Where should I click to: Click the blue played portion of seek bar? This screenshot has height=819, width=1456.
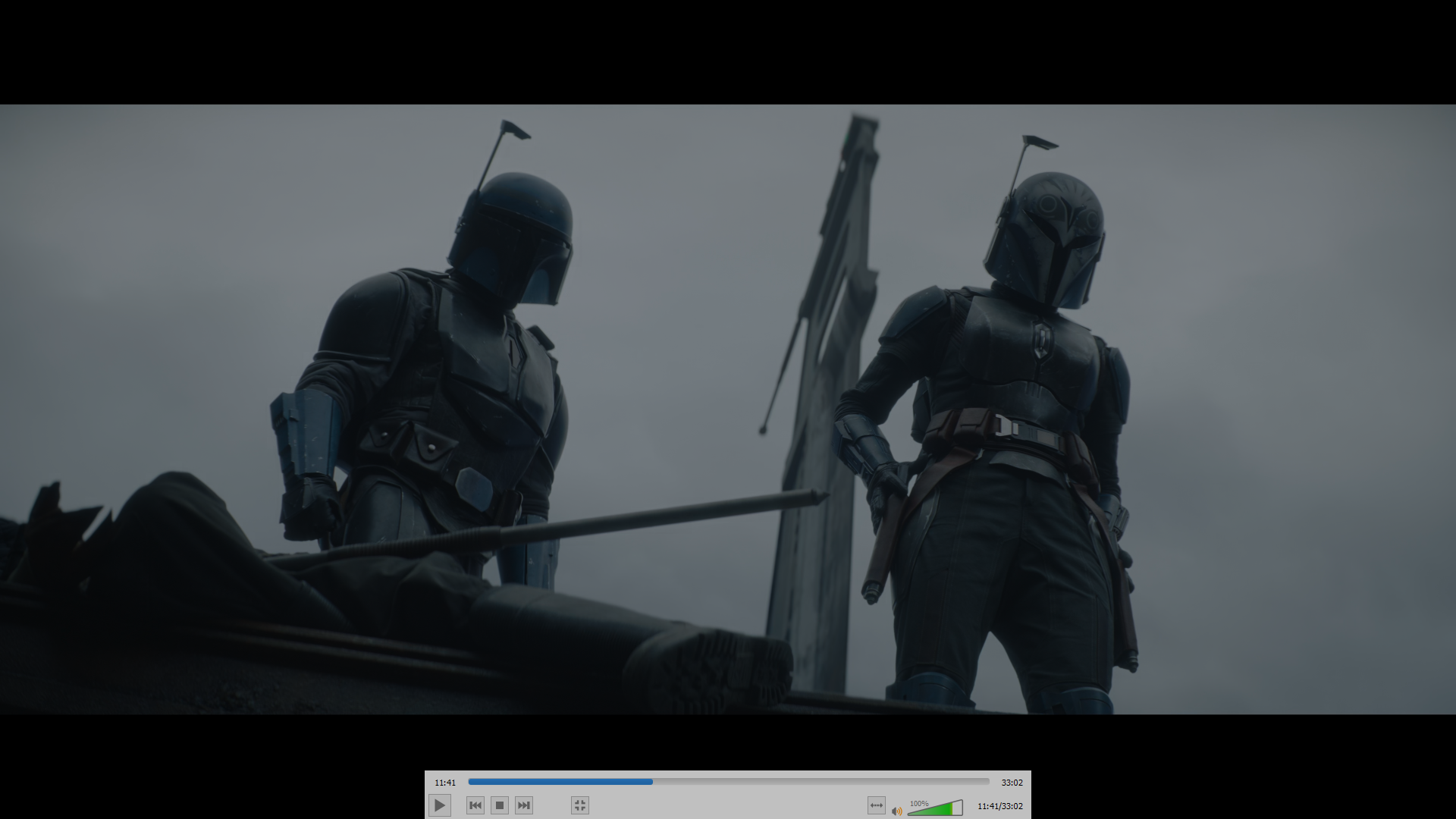point(560,782)
